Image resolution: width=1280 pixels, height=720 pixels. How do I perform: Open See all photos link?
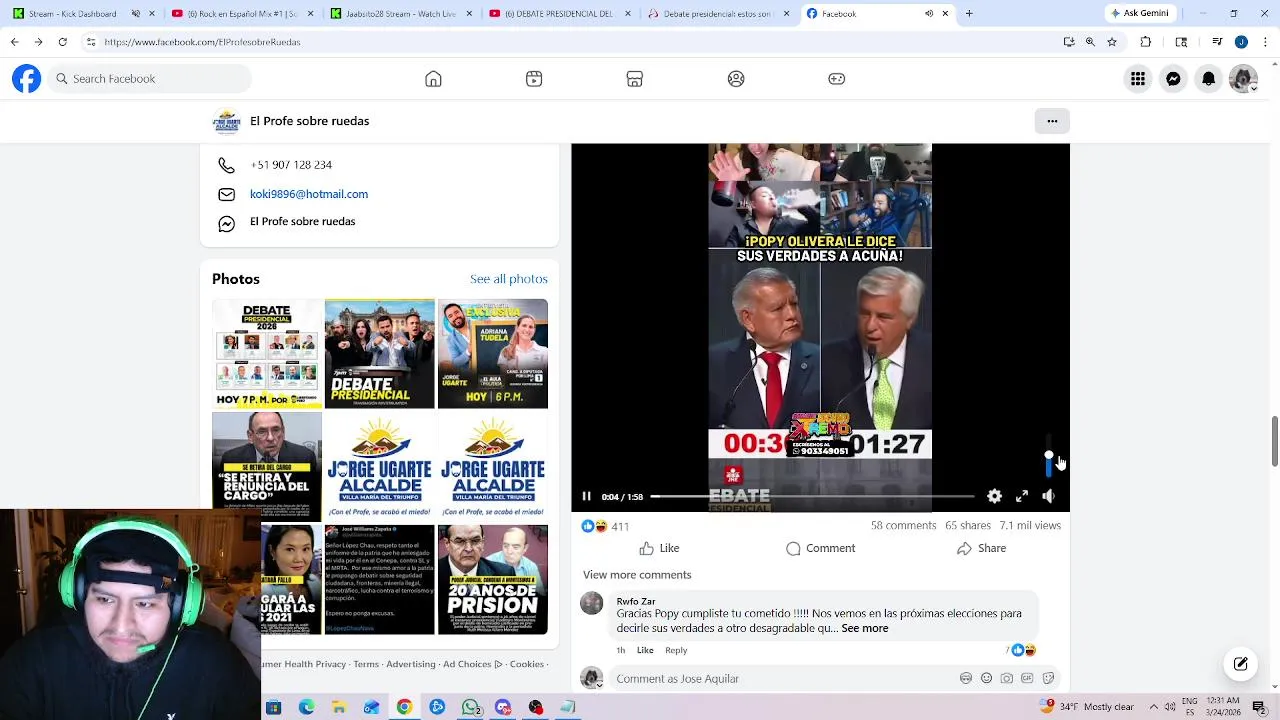[509, 279]
